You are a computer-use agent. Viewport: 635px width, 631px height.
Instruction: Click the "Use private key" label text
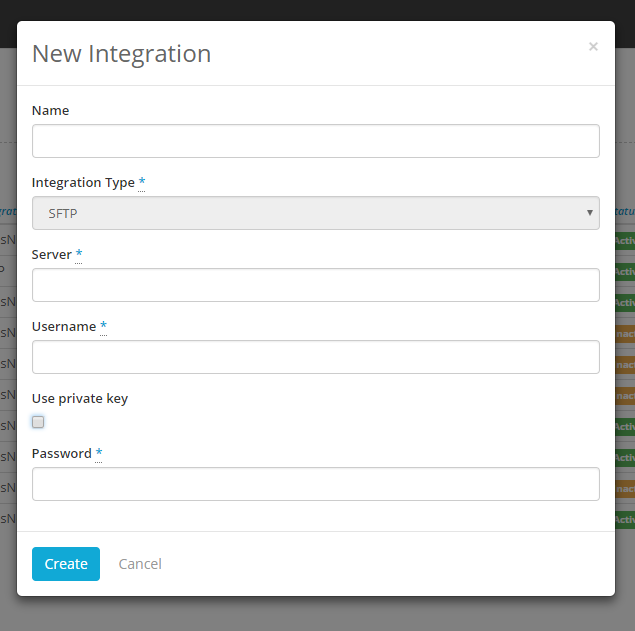[80, 398]
